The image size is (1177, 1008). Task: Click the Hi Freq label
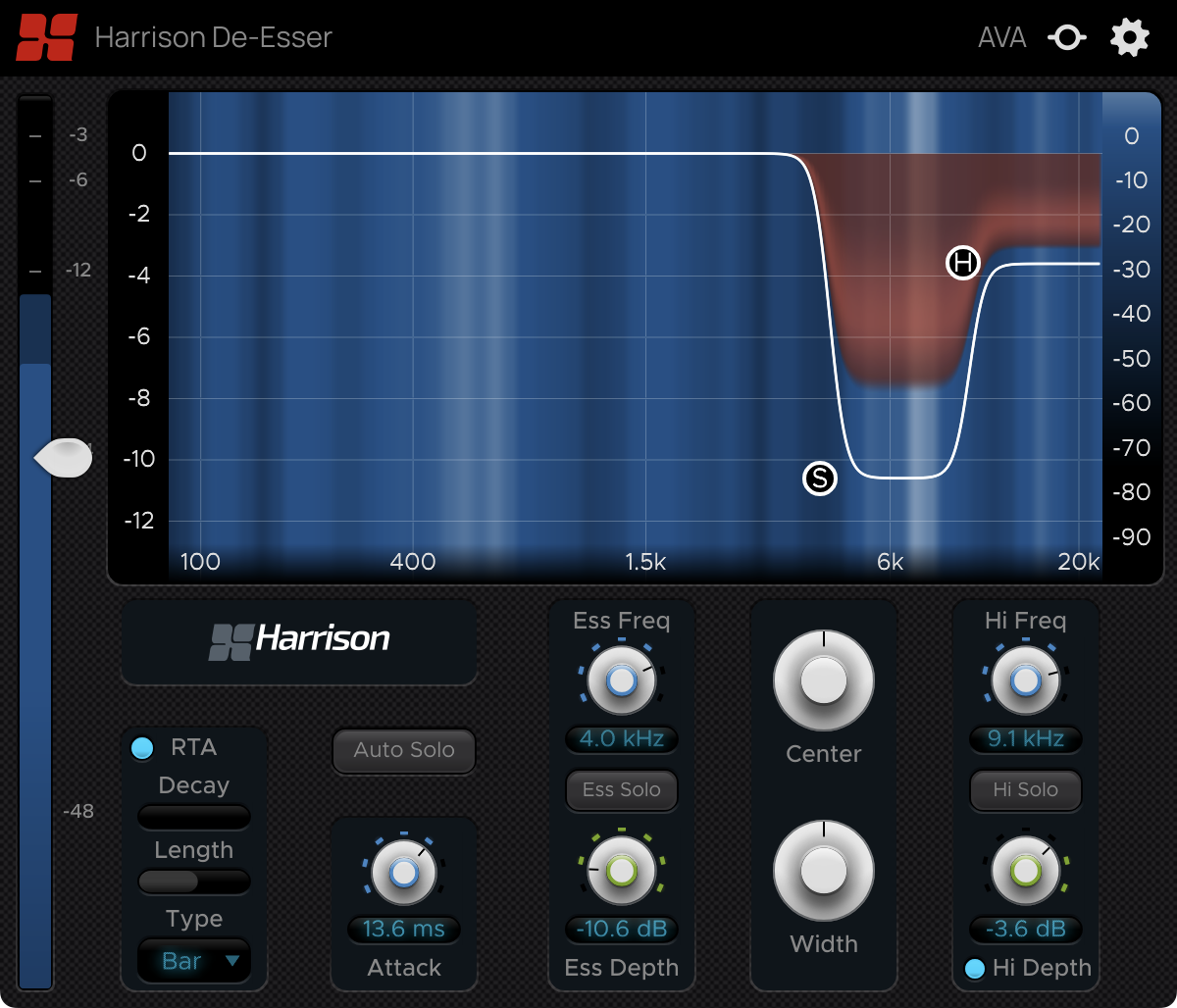[x=1026, y=621]
